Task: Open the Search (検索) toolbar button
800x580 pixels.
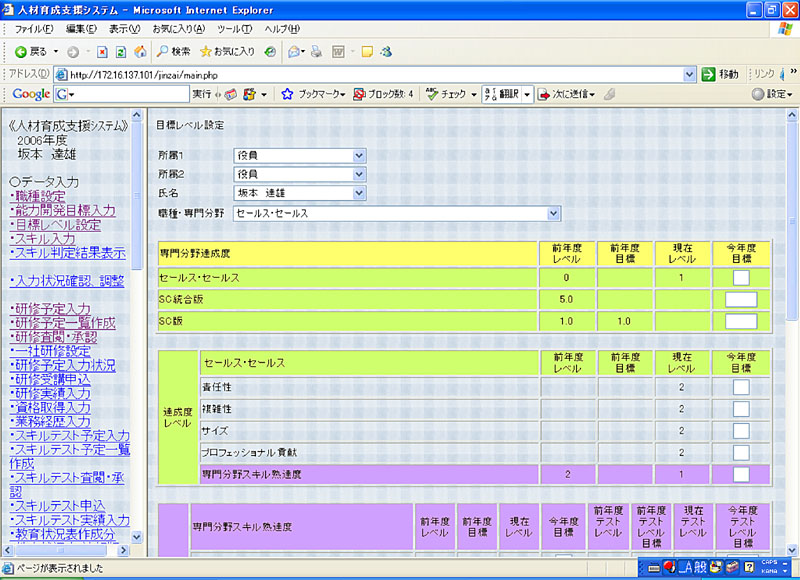Action: coord(173,51)
